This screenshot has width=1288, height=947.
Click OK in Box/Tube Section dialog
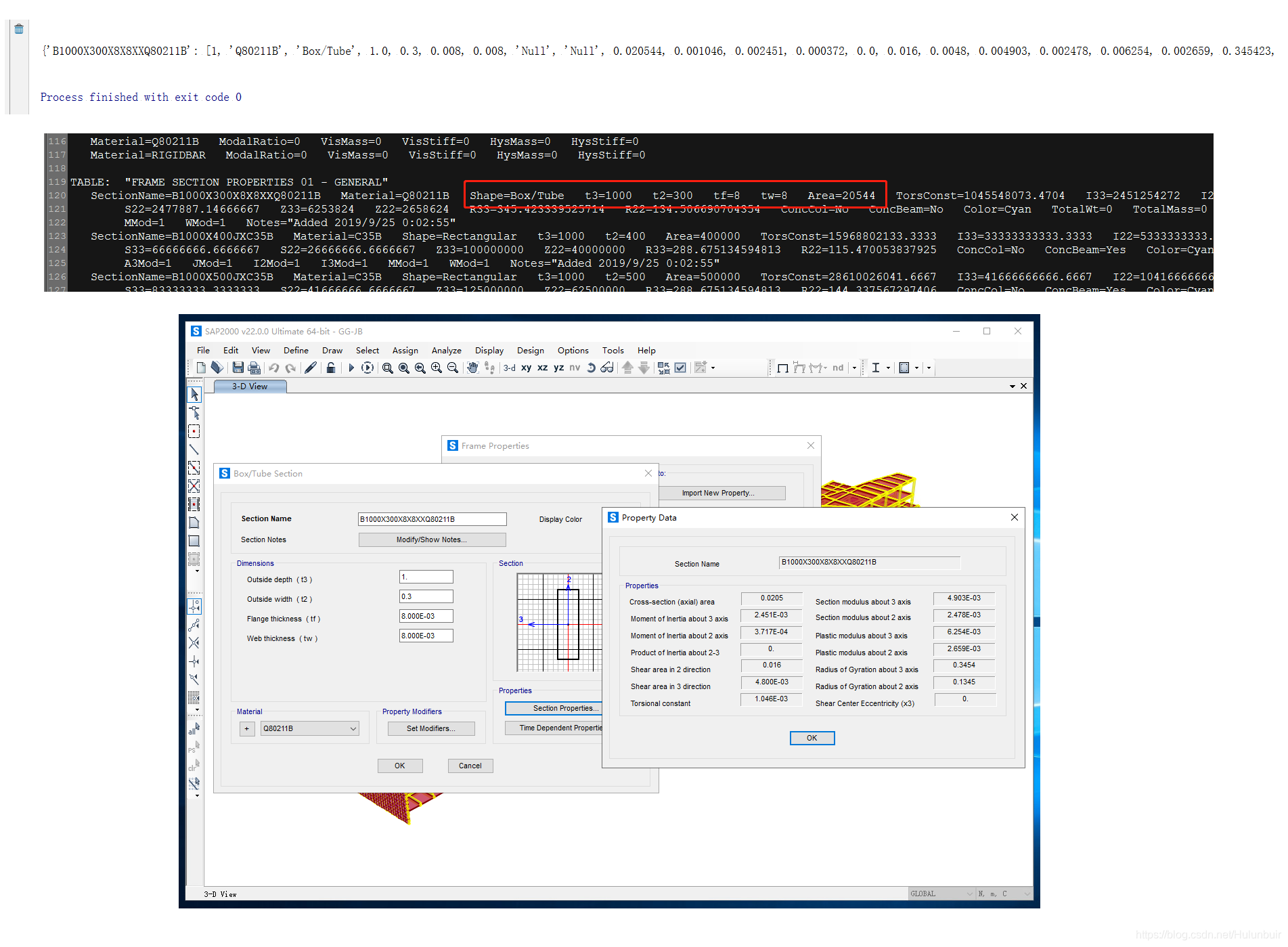coord(400,766)
